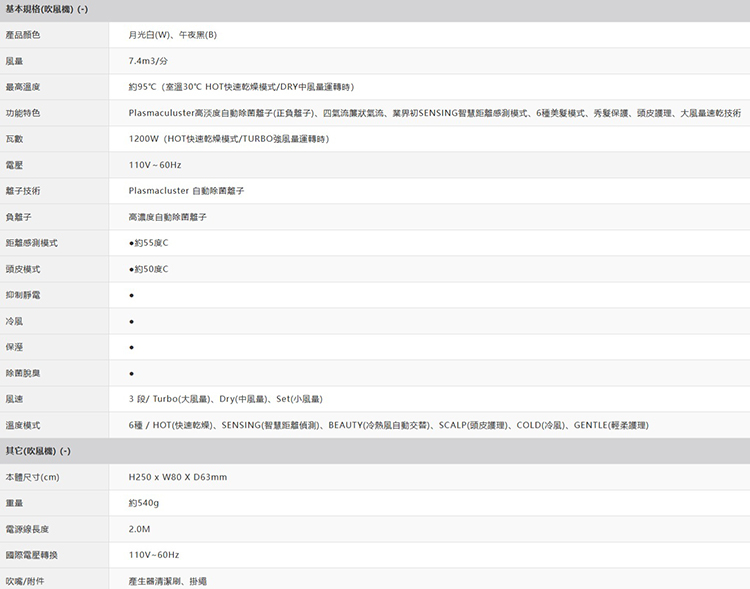The height and width of the screenshot is (589, 750).
Task: Click the 約55度C distance sensing value
Action: point(149,243)
